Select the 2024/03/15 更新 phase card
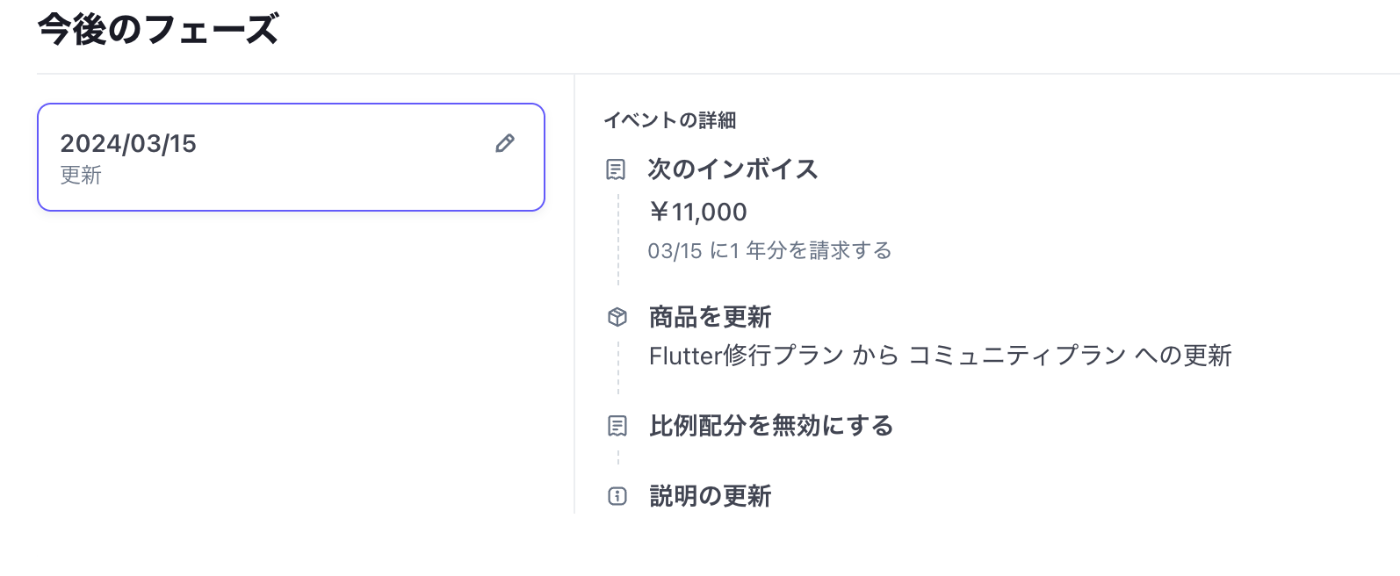The width and height of the screenshot is (1400, 576). [290, 158]
